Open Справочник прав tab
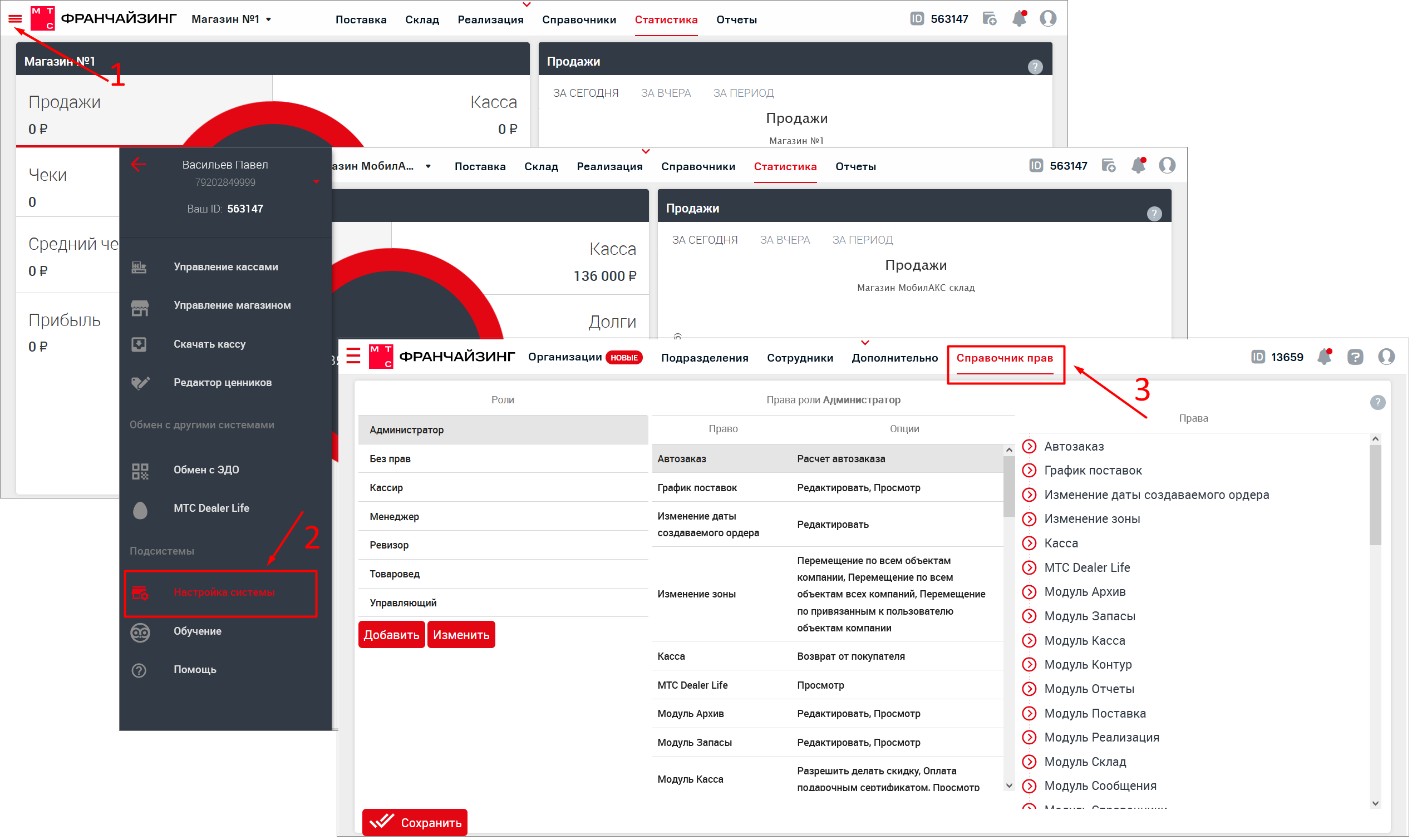The width and height of the screenshot is (1417, 840). pyautogui.click(x=1005, y=358)
